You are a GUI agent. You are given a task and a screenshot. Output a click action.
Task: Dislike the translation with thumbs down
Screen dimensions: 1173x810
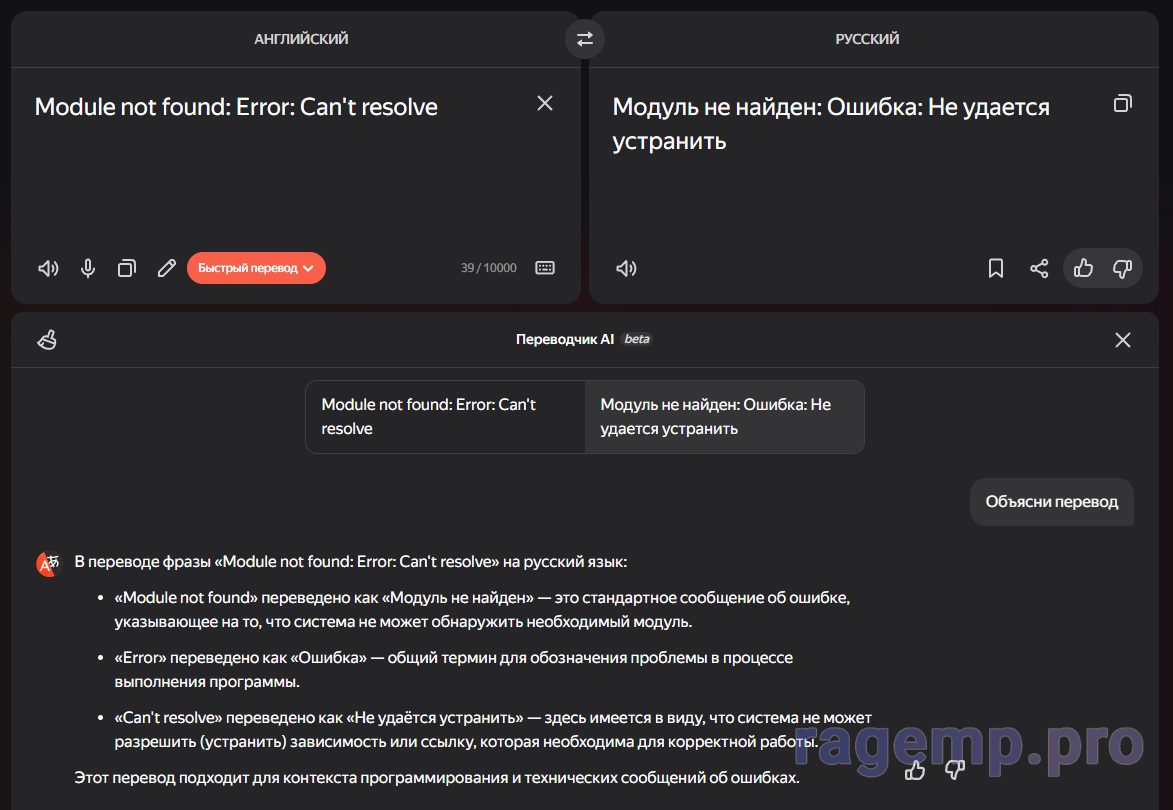1122,268
